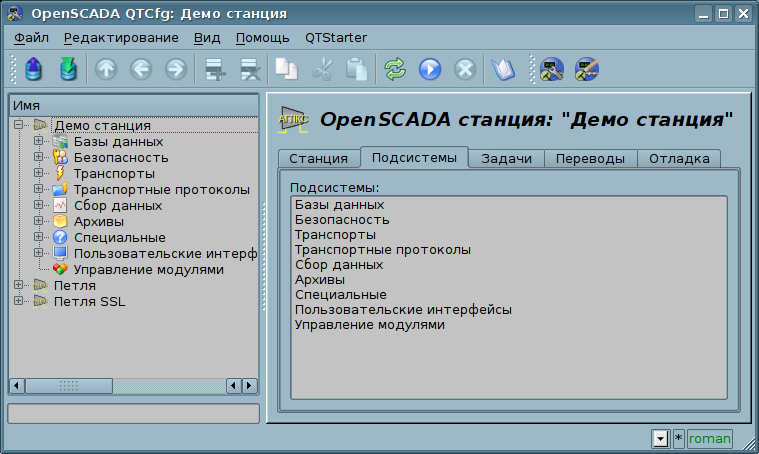Switch to the Отладка tab
Viewport: 759px width, 454px height.
pyautogui.click(x=678, y=158)
